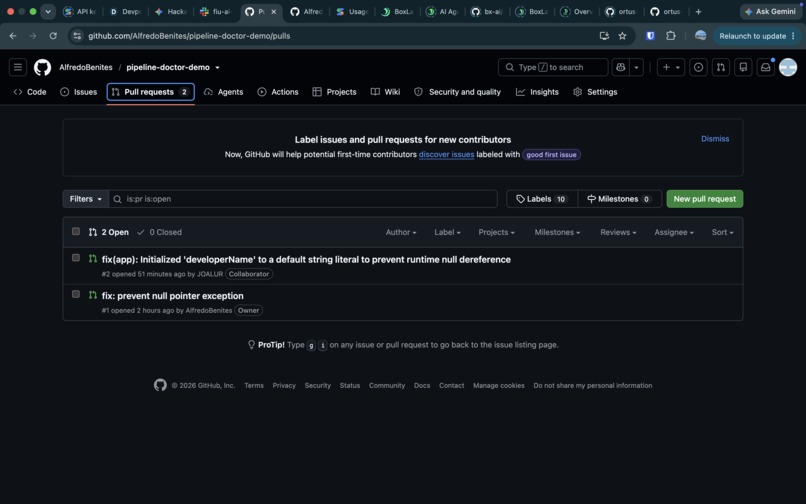Screen dimensions: 806x504
Task: Click the install app icon in address bar
Action: tap(604, 36)
